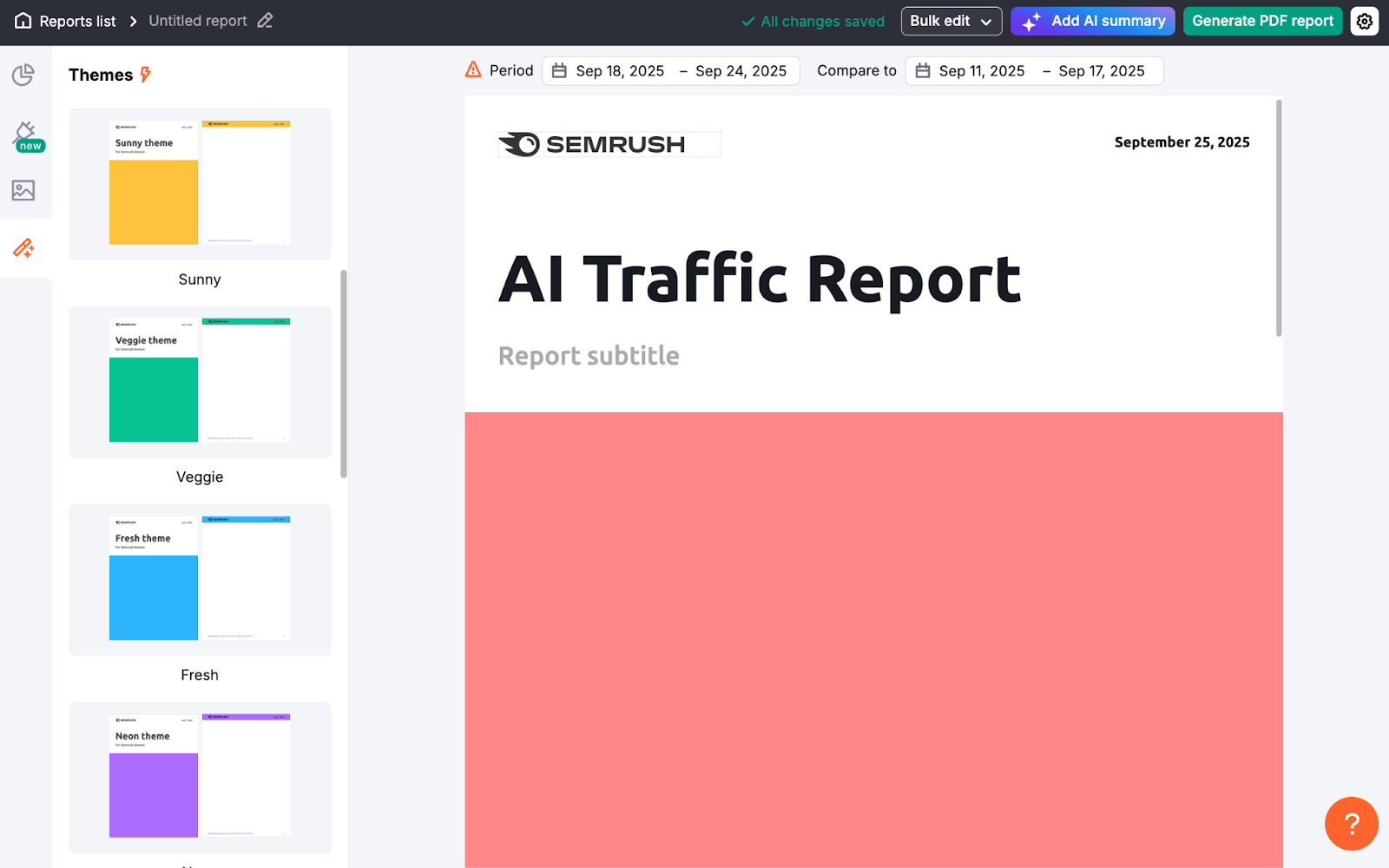
Task: Open the Compare to date range selector
Action: coord(1033,70)
